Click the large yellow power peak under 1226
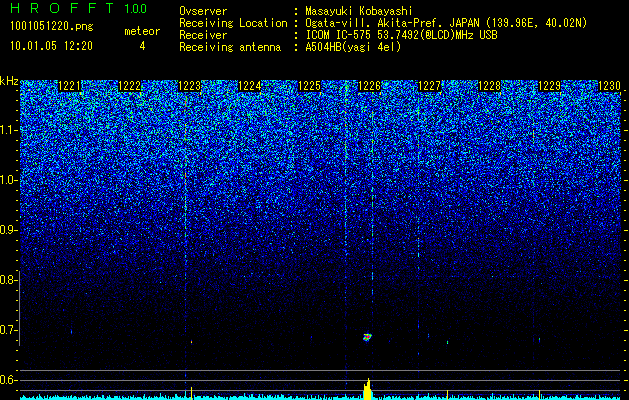The image size is (629, 400). (x=368, y=390)
